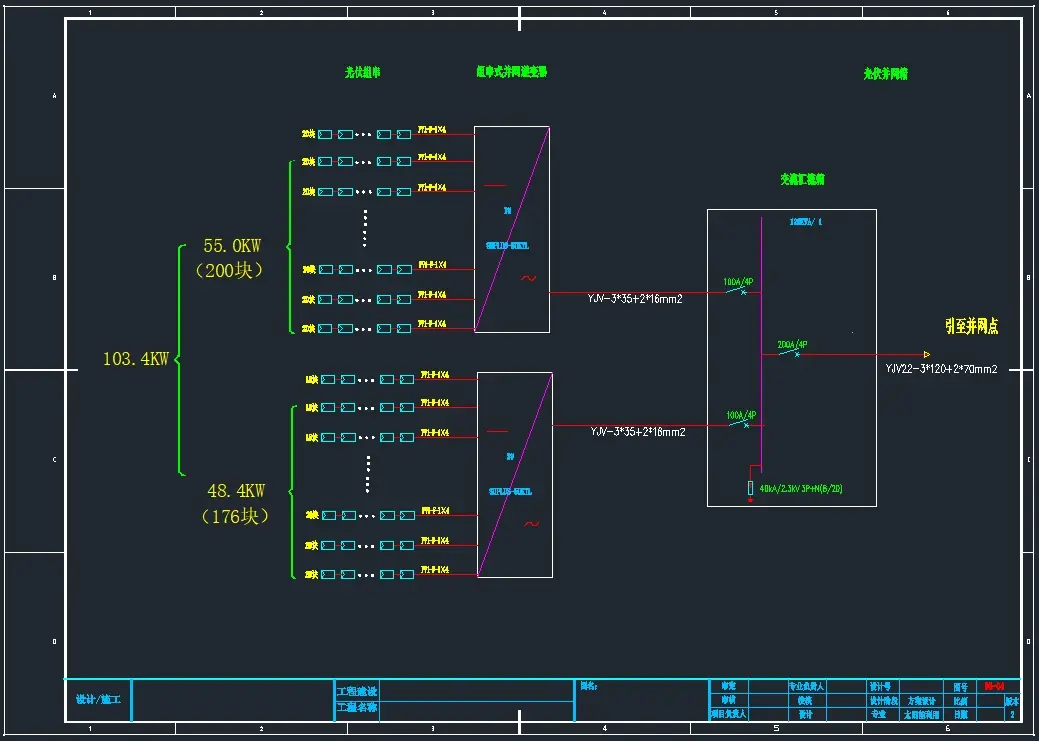Select AC tilde symbol in upper inverter
The image size is (1039, 741).
coord(529,279)
